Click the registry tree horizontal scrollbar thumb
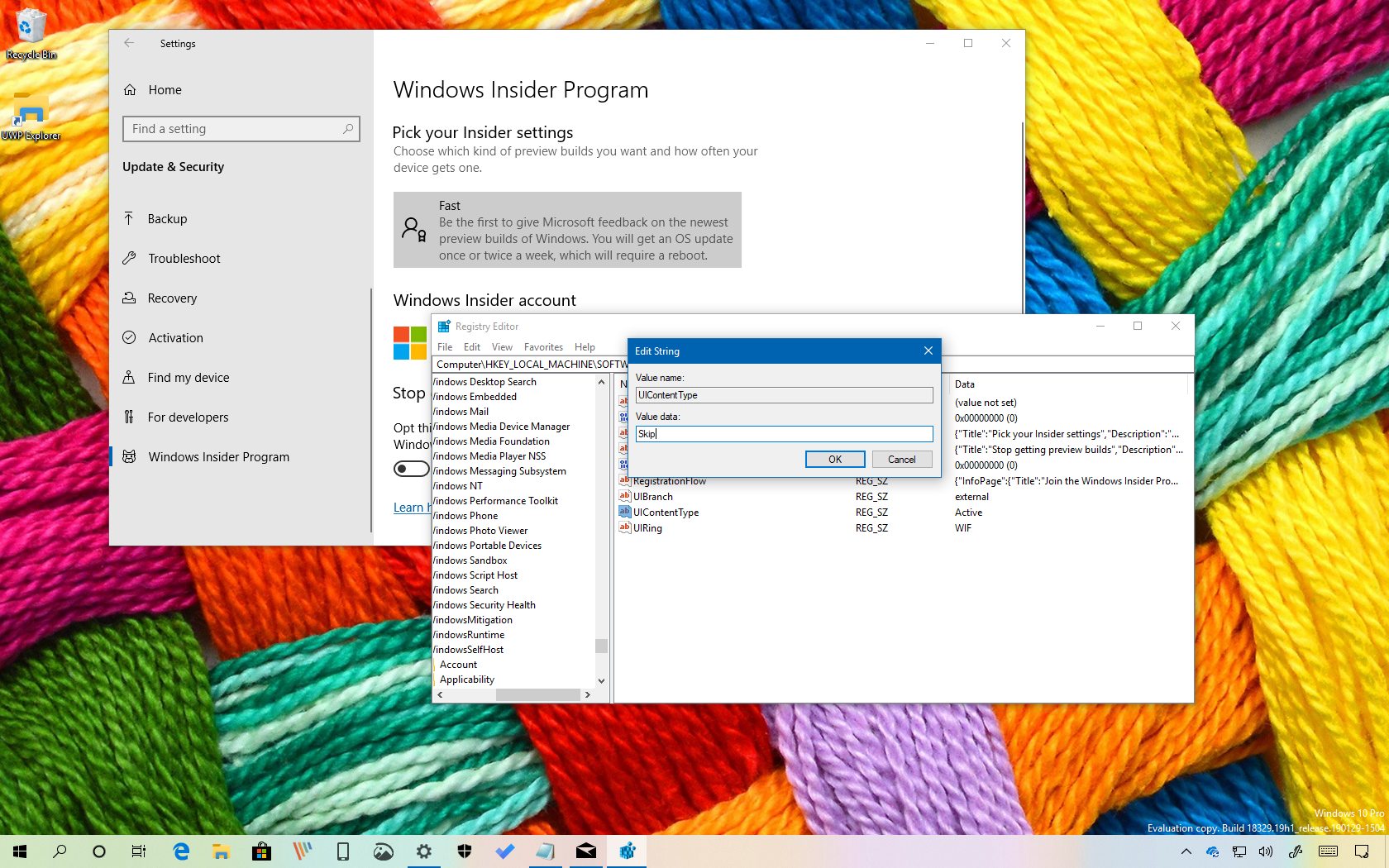The image size is (1389, 868). click(x=537, y=695)
